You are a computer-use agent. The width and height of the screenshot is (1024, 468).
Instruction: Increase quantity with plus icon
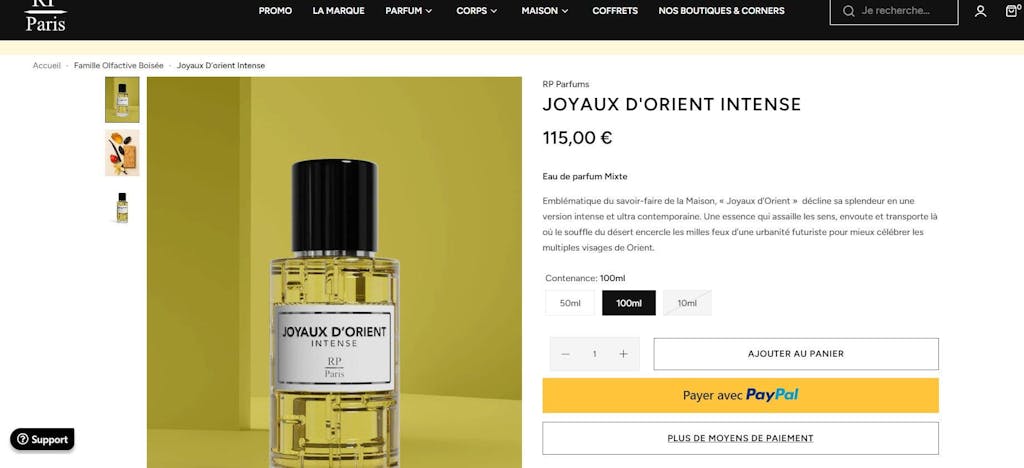623,354
